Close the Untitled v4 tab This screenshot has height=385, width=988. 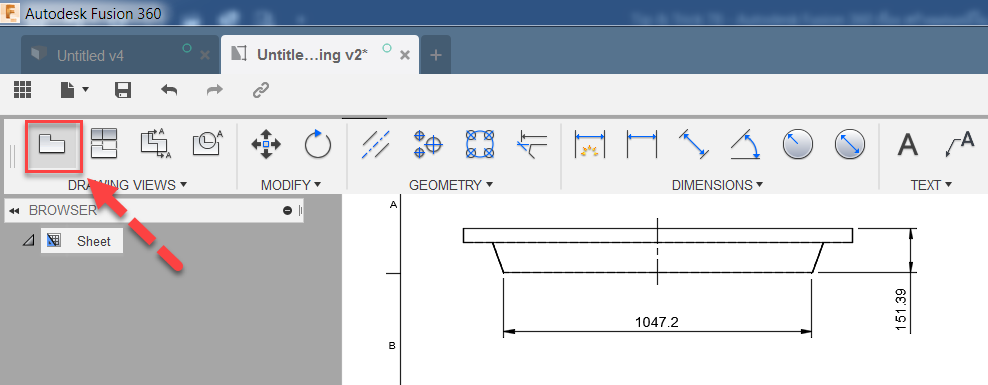click(205, 55)
